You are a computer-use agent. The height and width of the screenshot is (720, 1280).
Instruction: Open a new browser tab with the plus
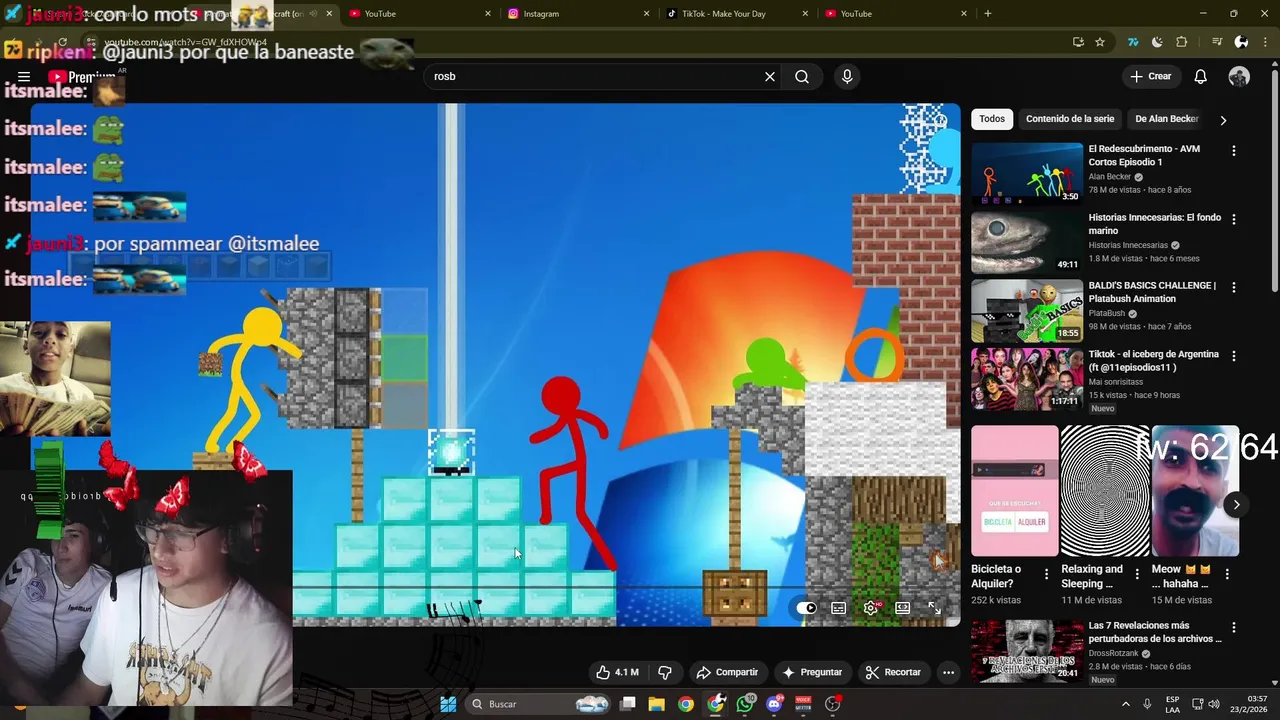(988, 14)
